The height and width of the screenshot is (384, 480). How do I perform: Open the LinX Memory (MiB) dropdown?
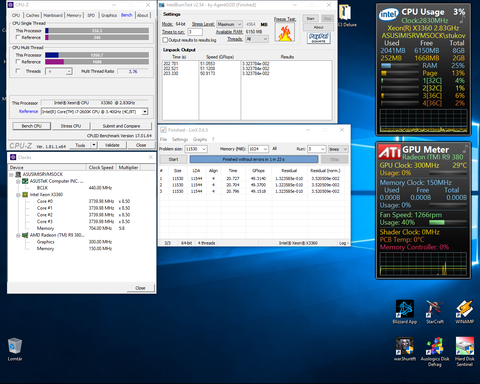pos(258,149)
